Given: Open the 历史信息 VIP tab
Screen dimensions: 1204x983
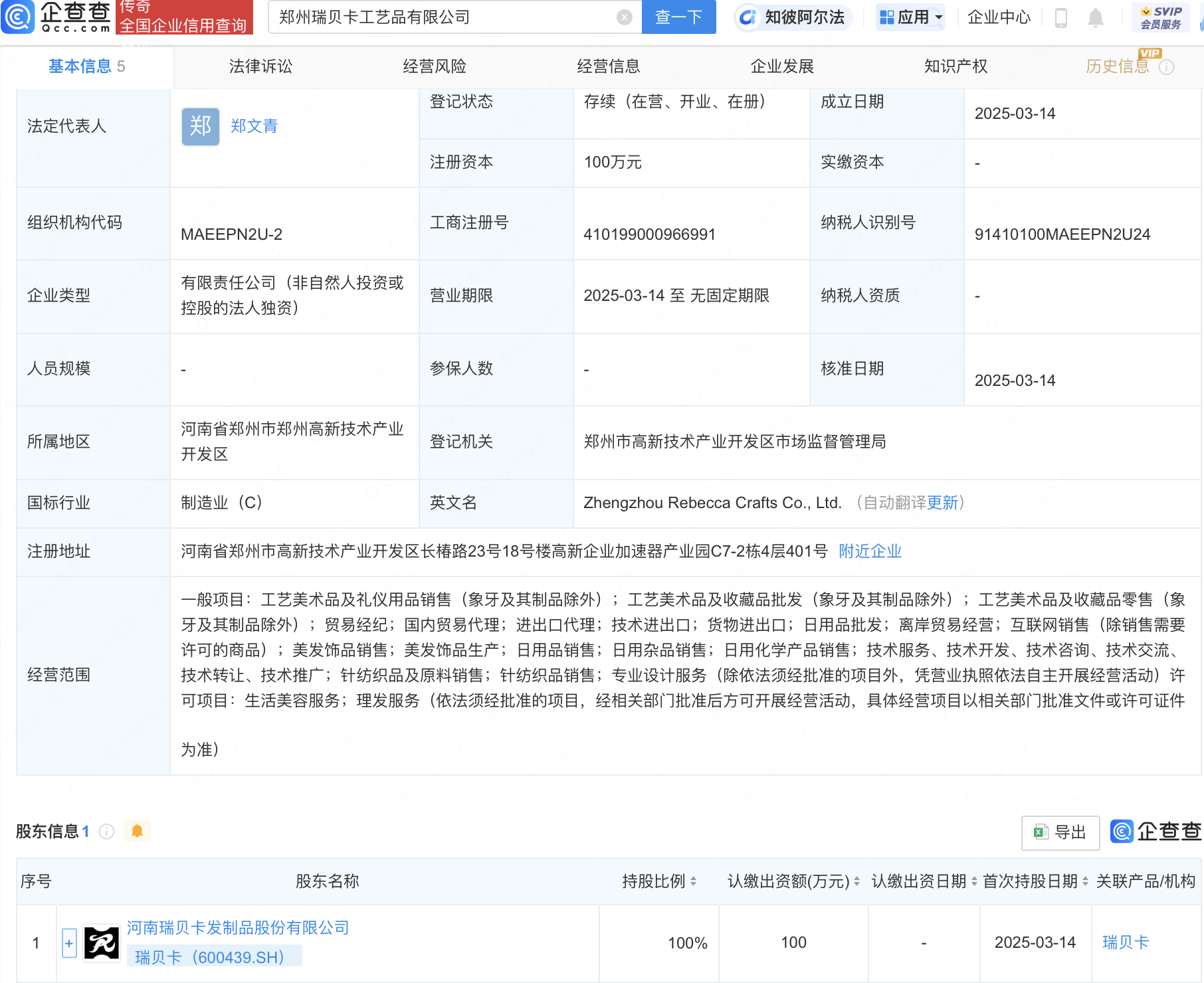Looking at the screenshot, I should coord(1118,66).
